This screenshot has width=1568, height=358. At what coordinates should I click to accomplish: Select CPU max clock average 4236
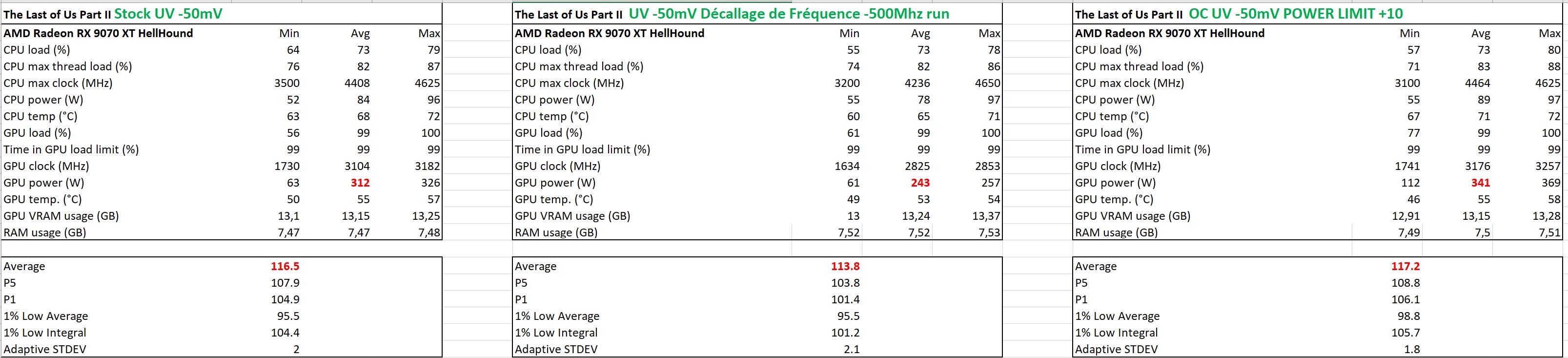[x=917, y=84]
